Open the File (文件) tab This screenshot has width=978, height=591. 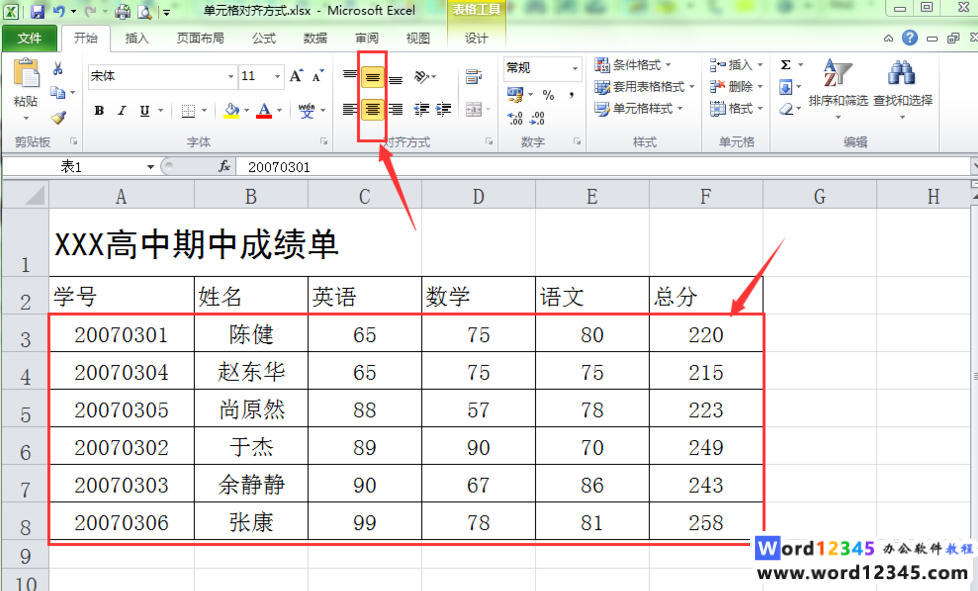coord(29,39)
